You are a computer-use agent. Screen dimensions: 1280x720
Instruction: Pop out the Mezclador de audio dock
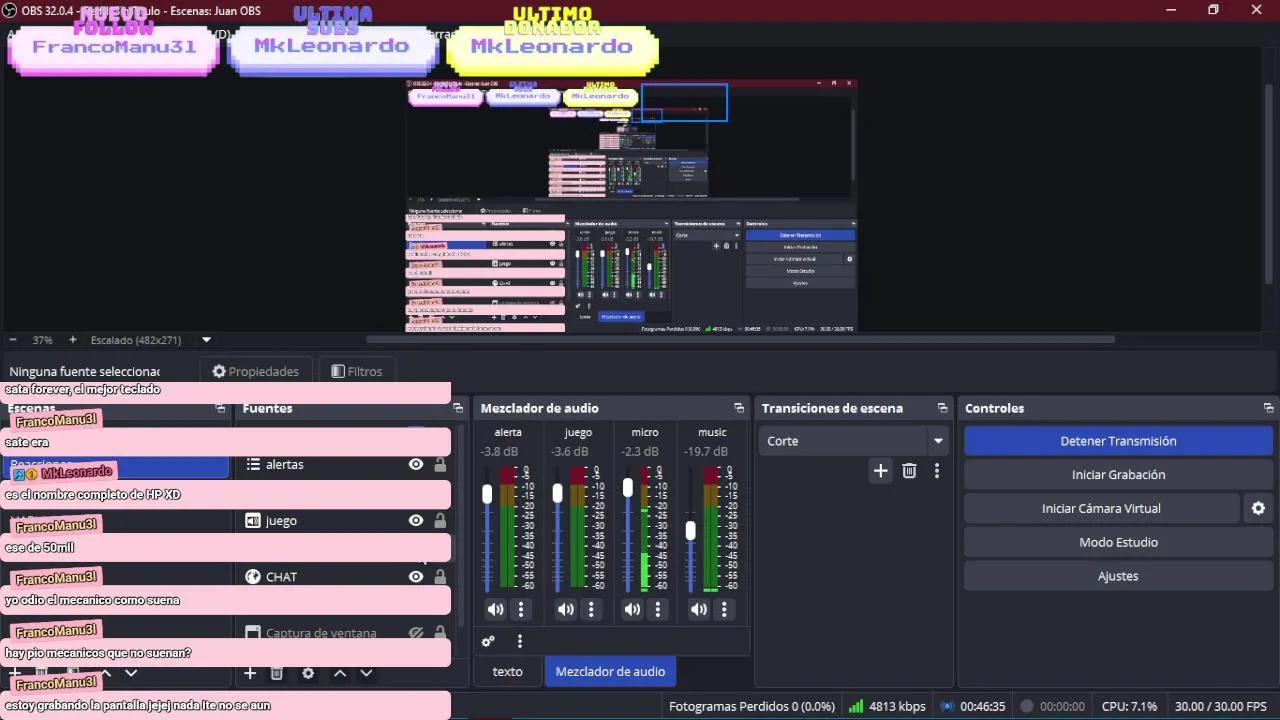click(739, 408)
